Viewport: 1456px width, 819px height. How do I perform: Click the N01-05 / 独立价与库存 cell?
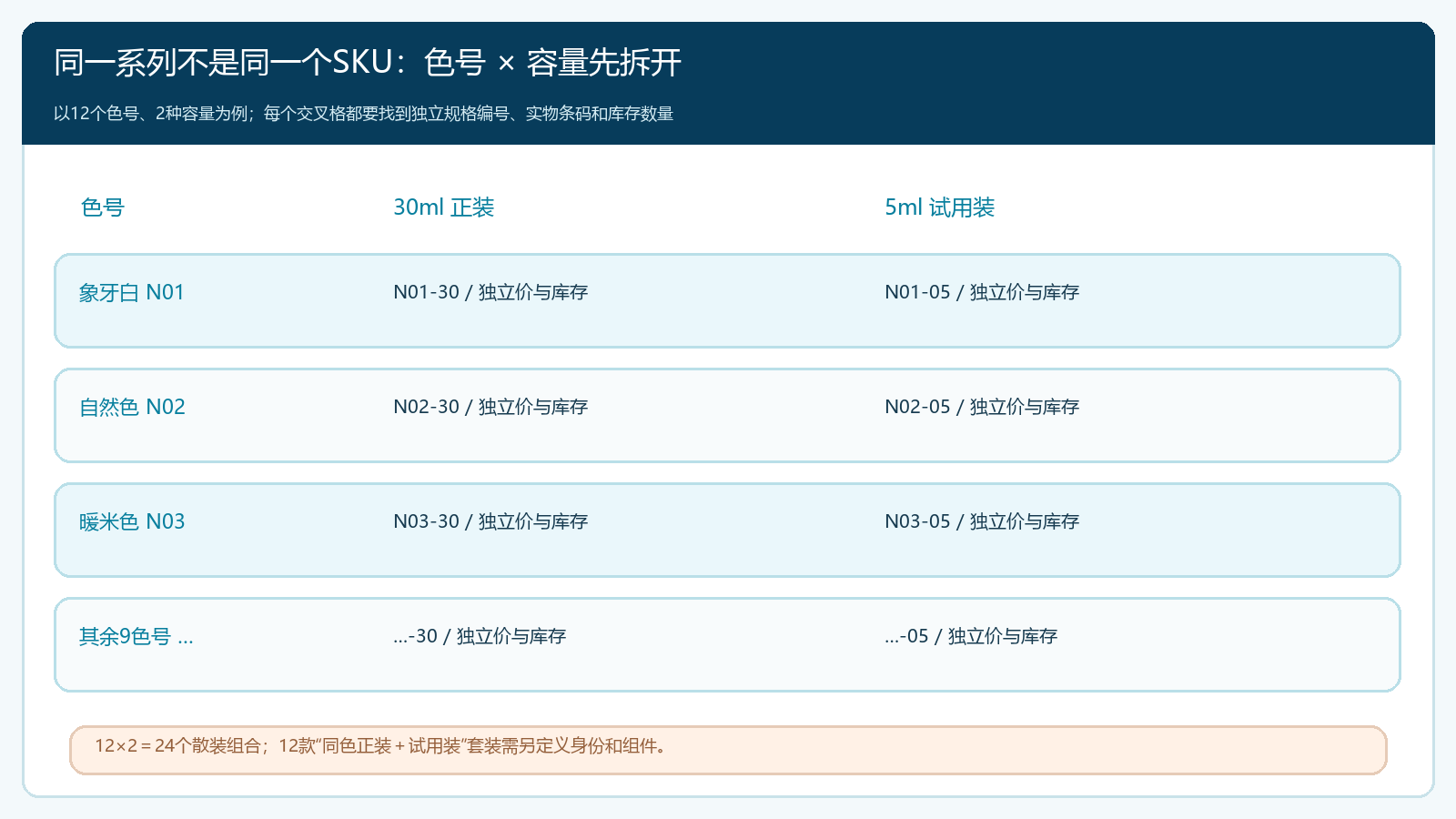(982, 292)
